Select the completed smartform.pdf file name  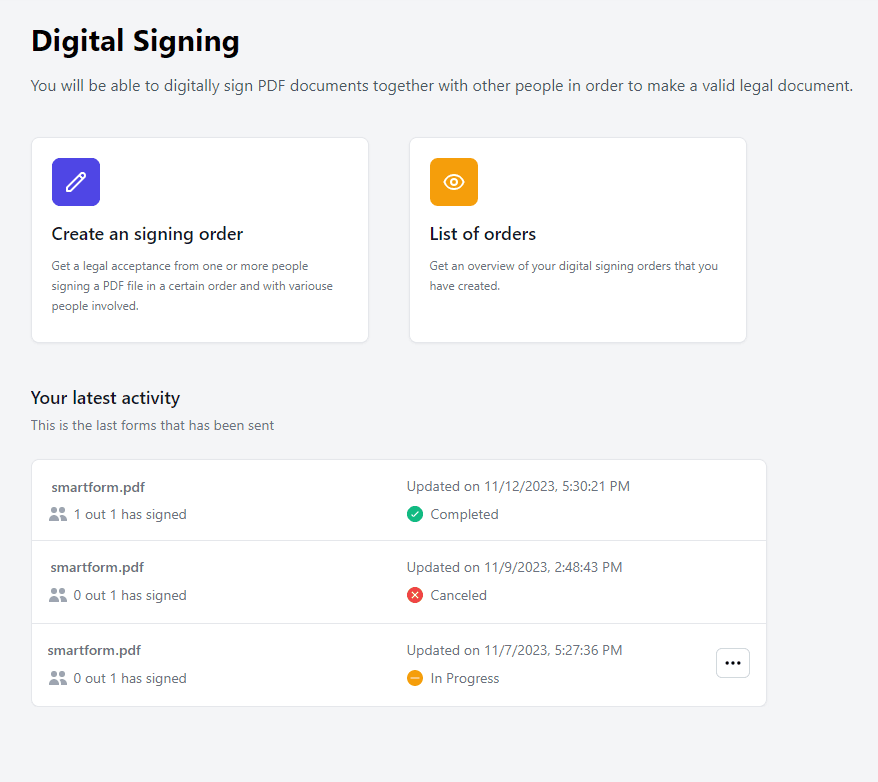[x=97, y=487]
